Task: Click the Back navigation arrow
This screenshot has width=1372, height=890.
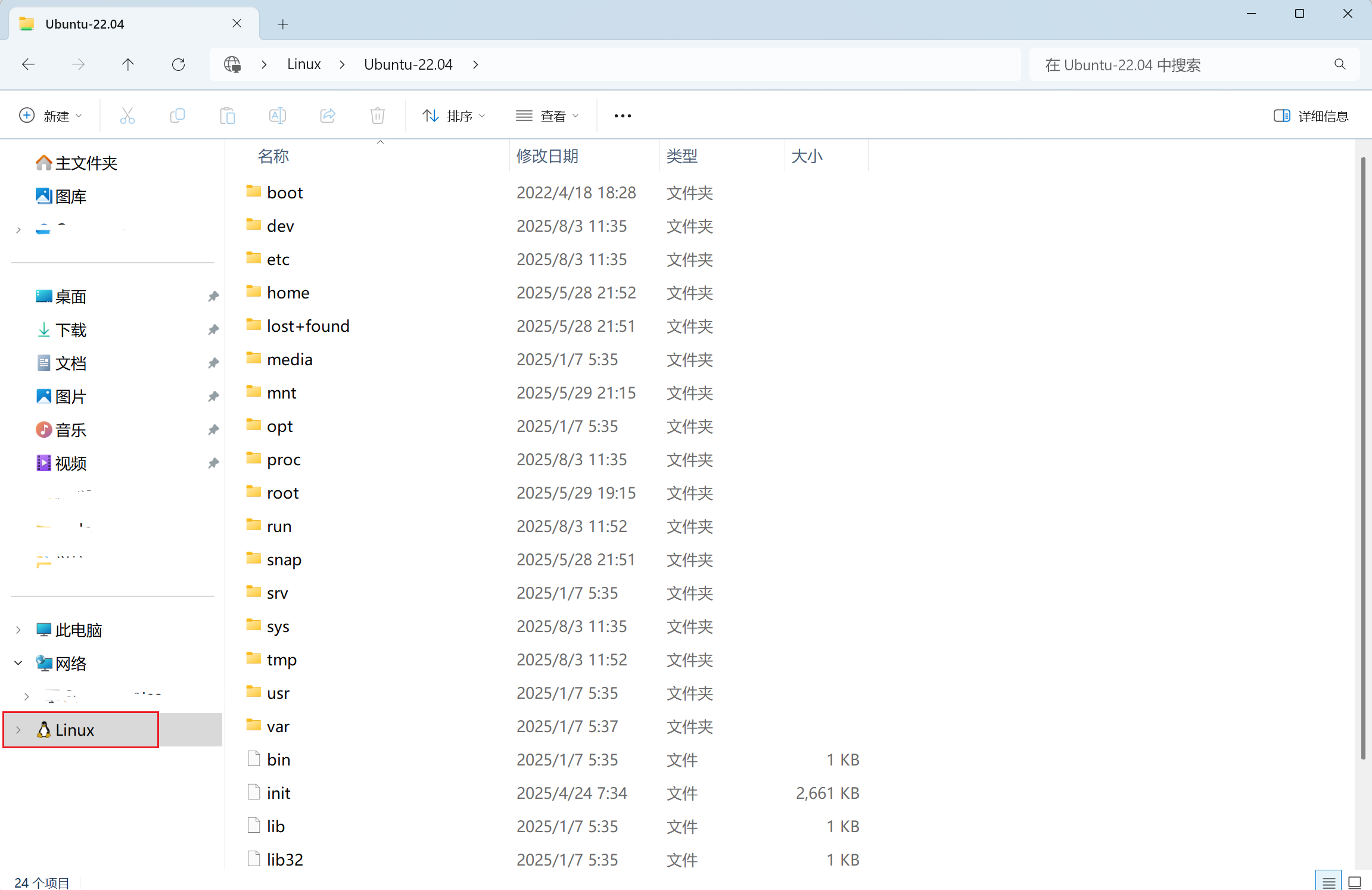Action: pos(28,64)
